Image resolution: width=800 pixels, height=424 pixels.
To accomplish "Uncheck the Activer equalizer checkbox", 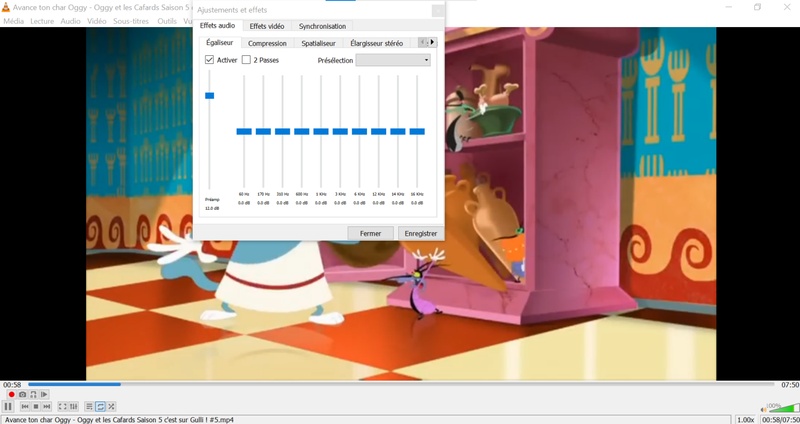I will tap(209, 60).
